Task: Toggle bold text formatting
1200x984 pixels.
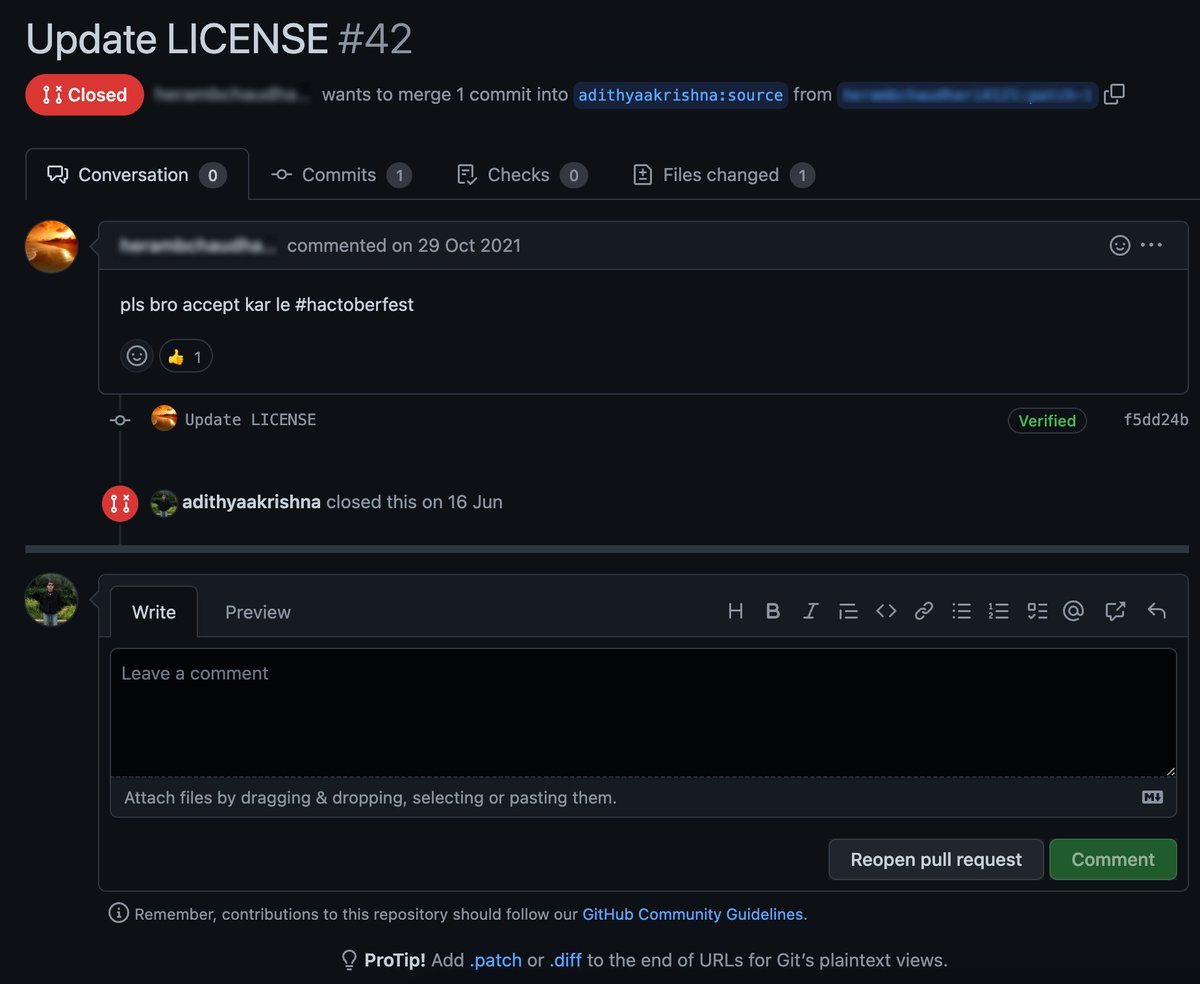Action: (x=772, y=611)
